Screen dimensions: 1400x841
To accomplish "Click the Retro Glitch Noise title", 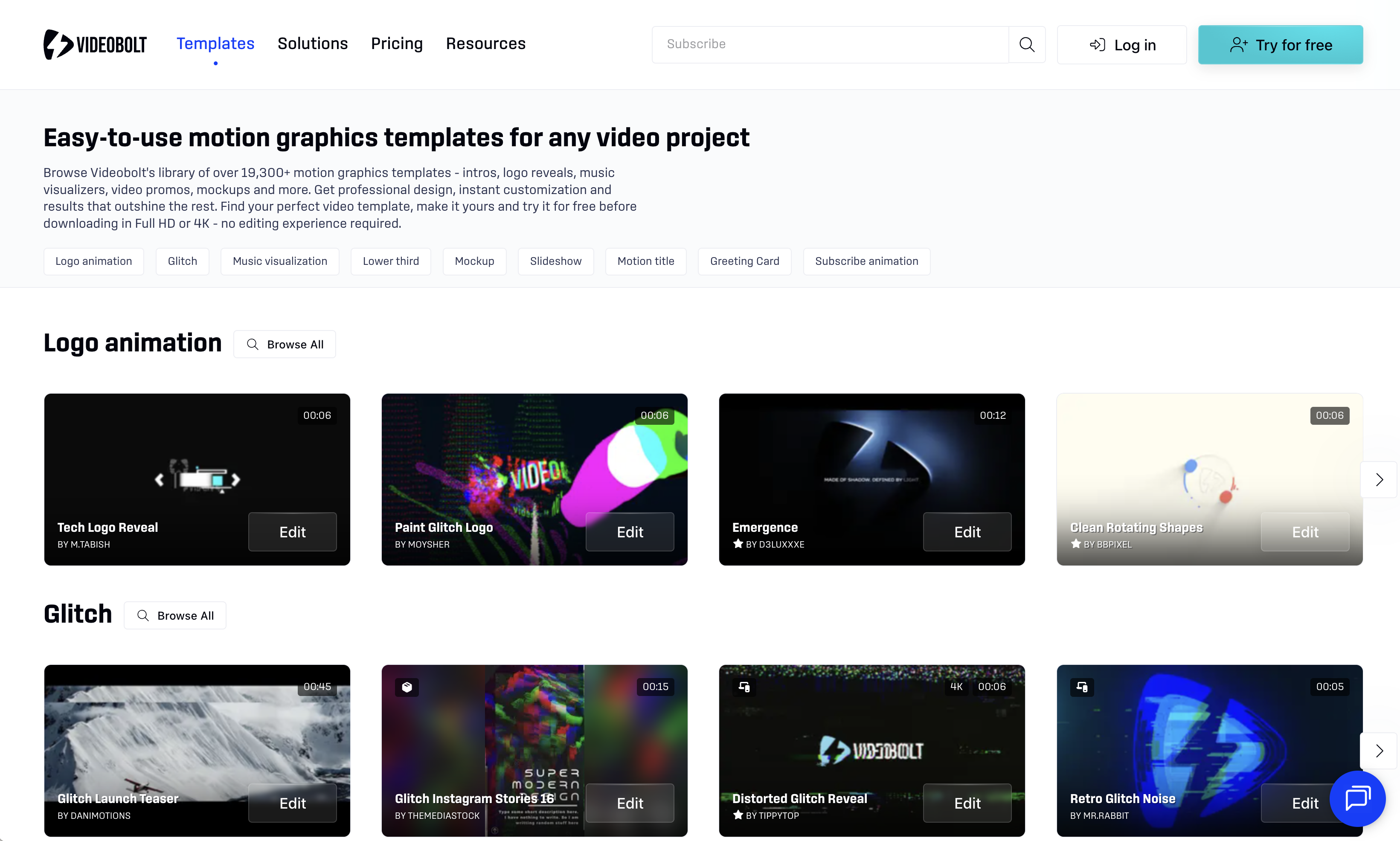I will 1123,799.
